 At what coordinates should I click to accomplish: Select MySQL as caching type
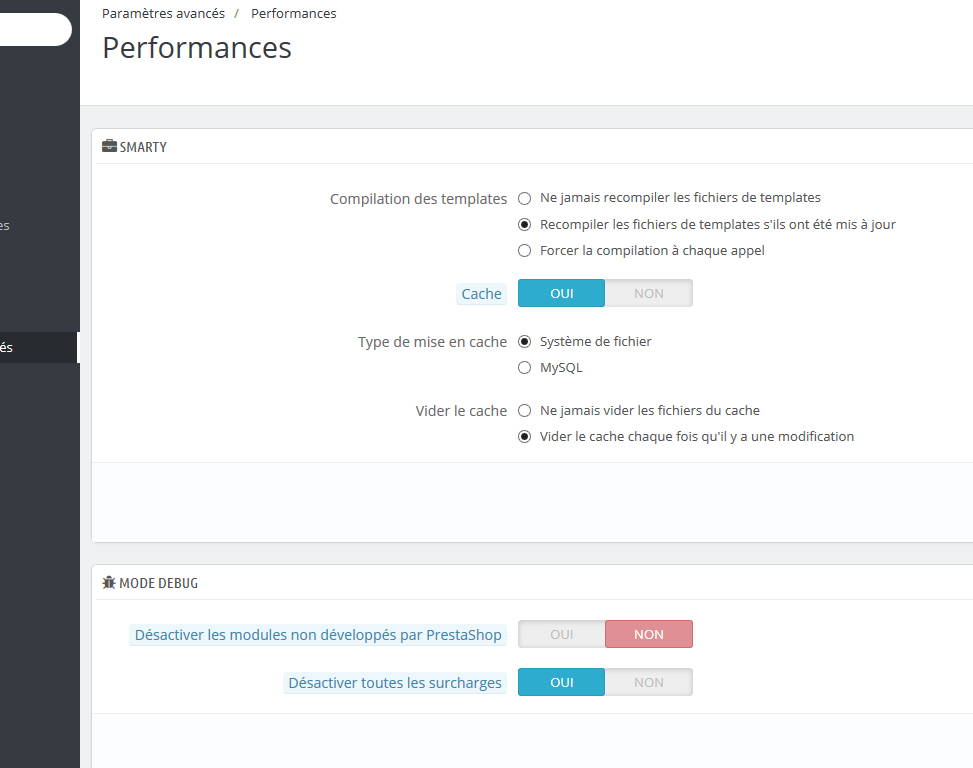click(525, 368)
